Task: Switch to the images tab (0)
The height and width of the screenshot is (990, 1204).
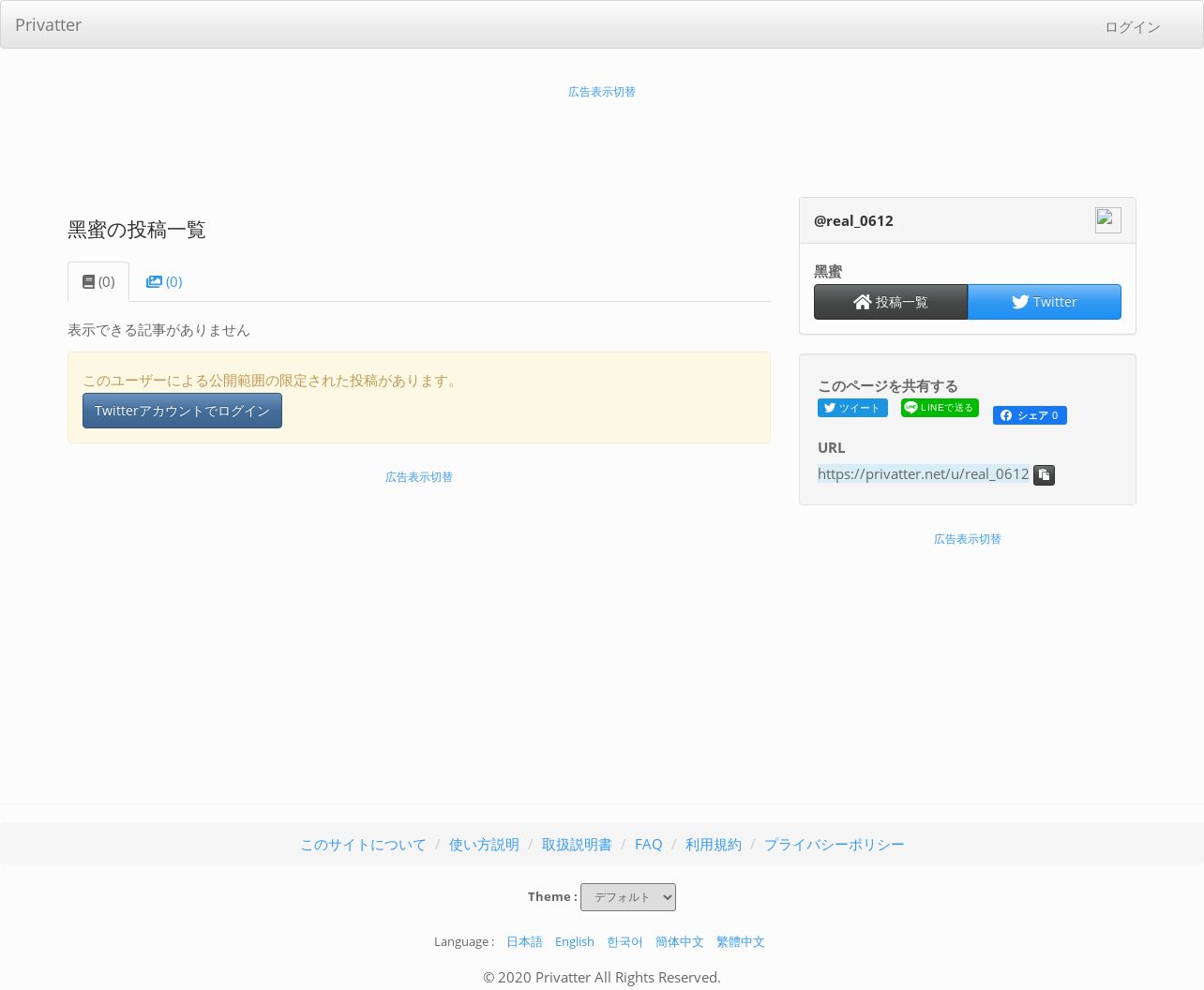Action: (164, 281)
